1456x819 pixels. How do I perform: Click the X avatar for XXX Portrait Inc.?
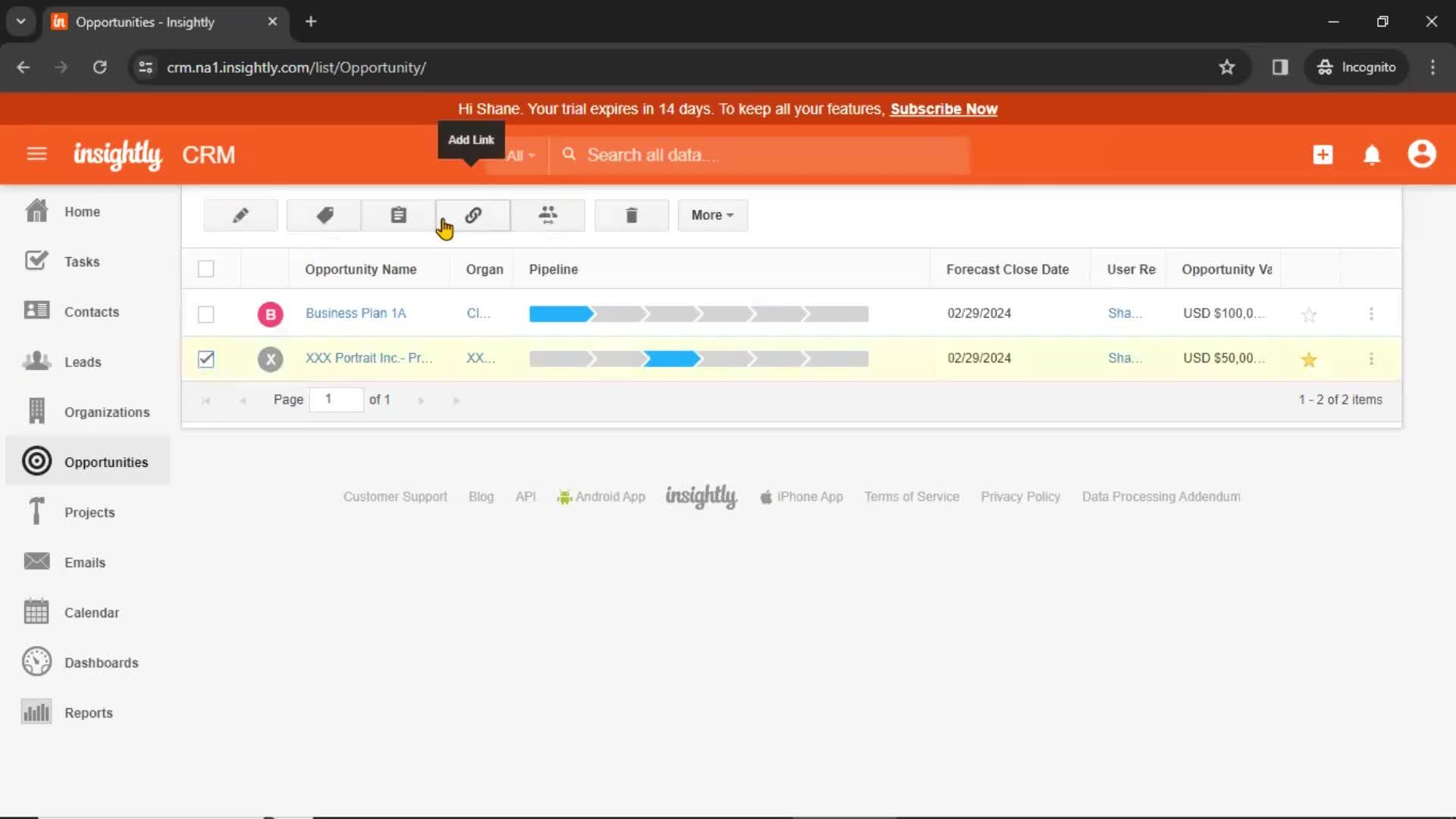270,359
